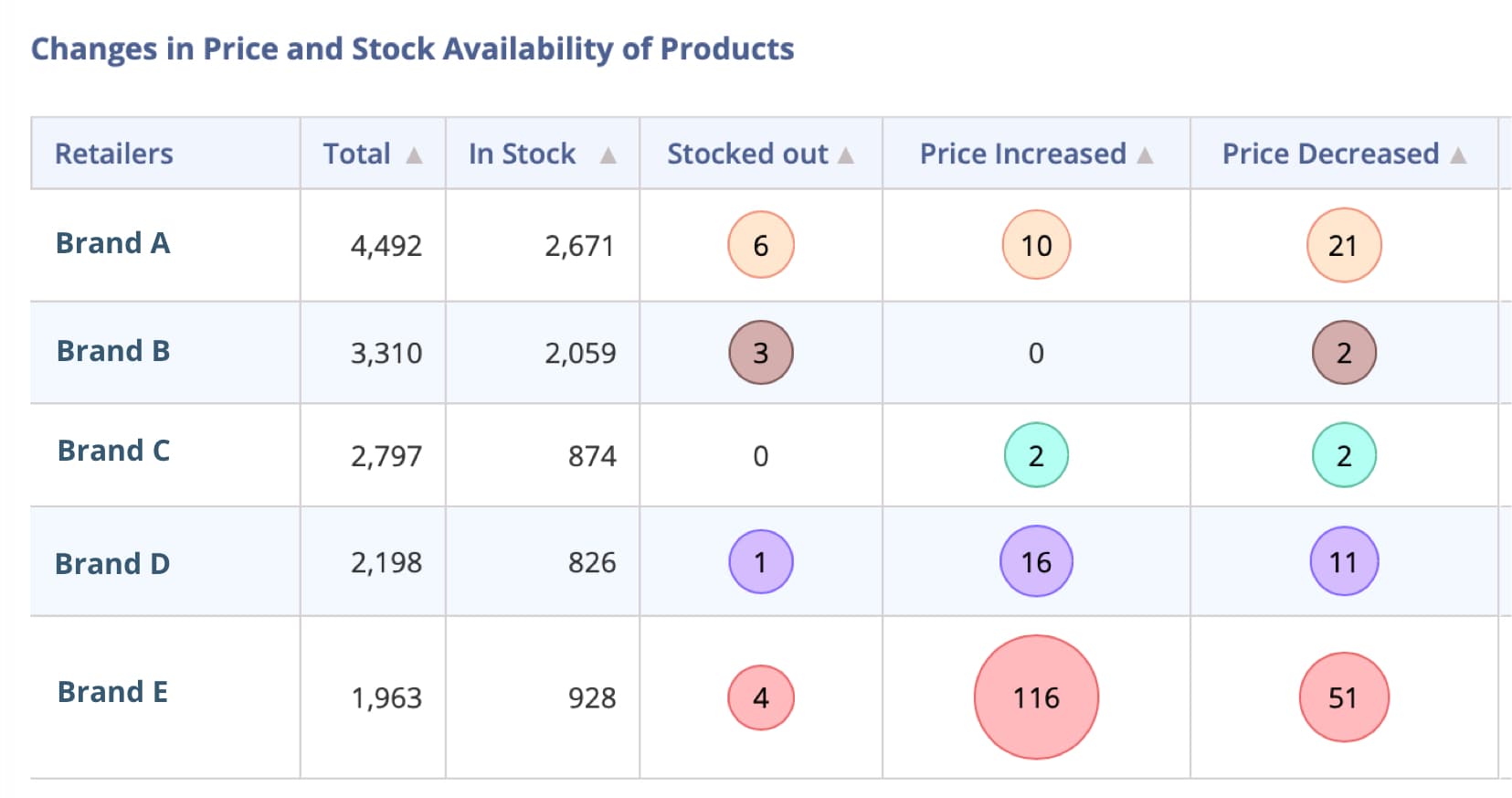Open Brand E retailer details
Screen dimensions: 1512x798
tap(112, 692)
